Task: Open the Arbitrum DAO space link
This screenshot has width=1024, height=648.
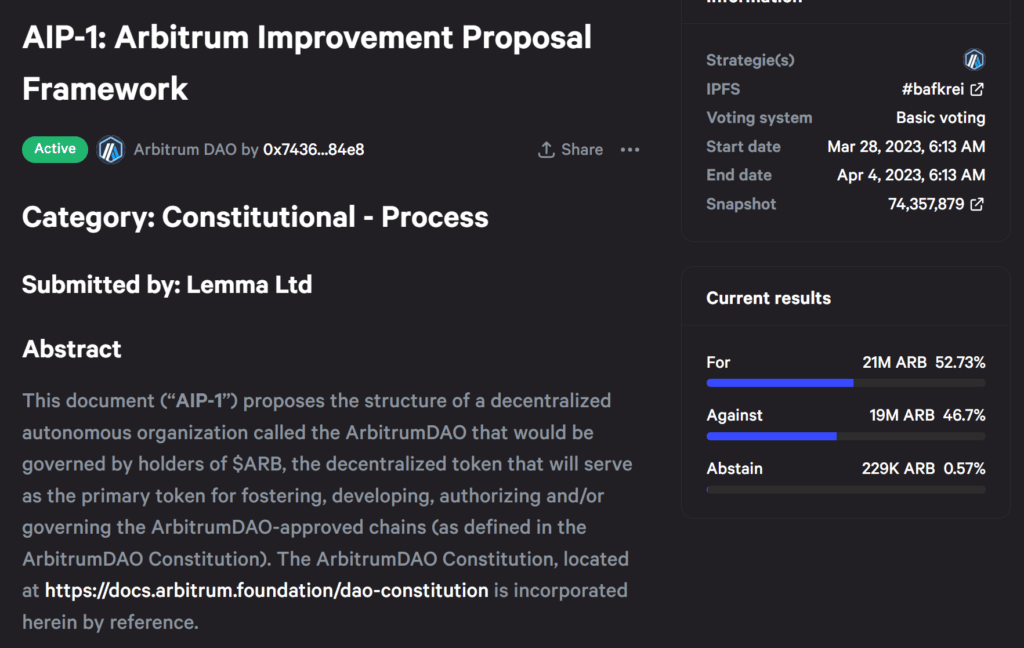Action: [185, 150]
